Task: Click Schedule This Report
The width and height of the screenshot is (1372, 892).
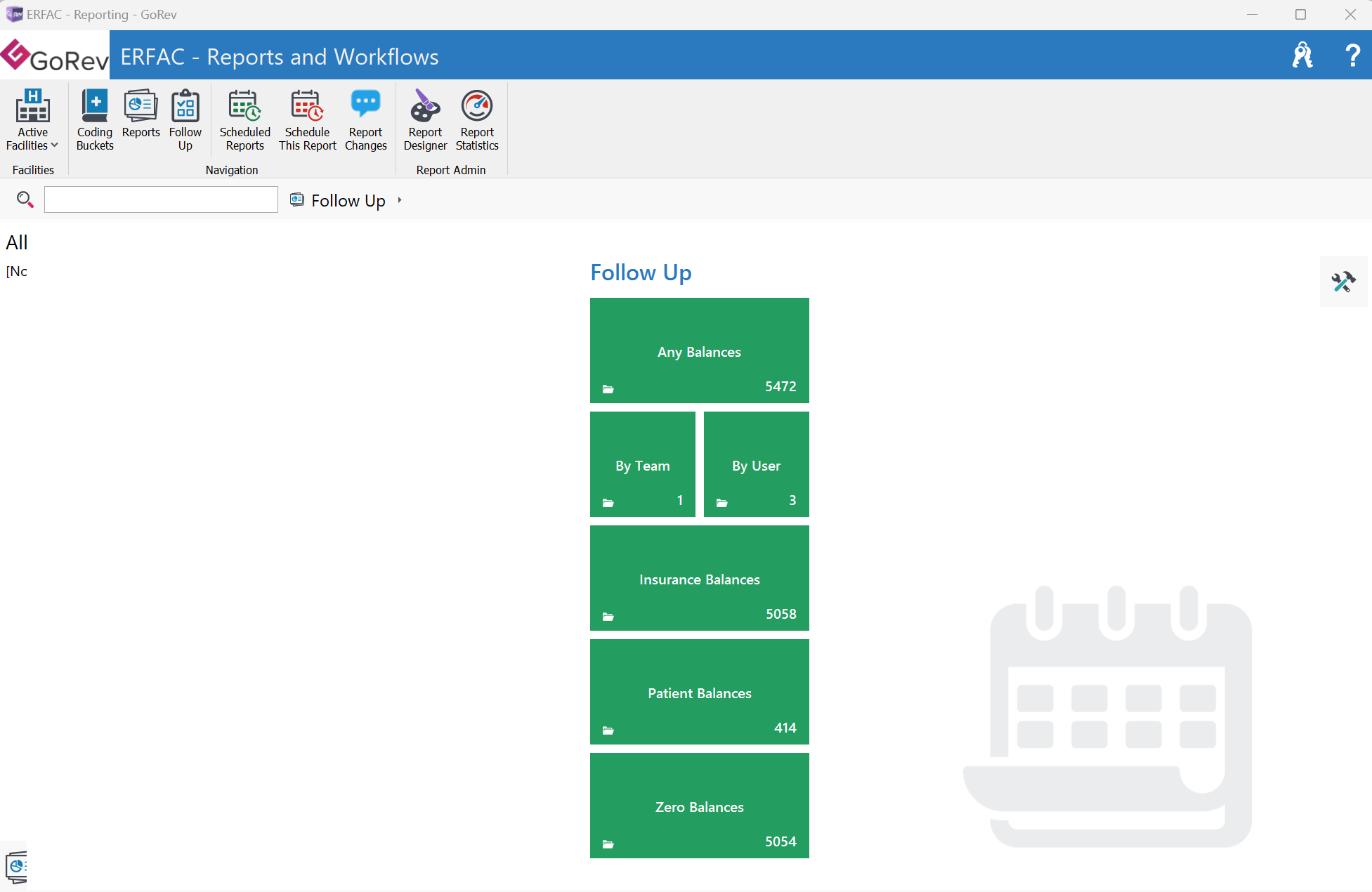Action: click(307, 119)
